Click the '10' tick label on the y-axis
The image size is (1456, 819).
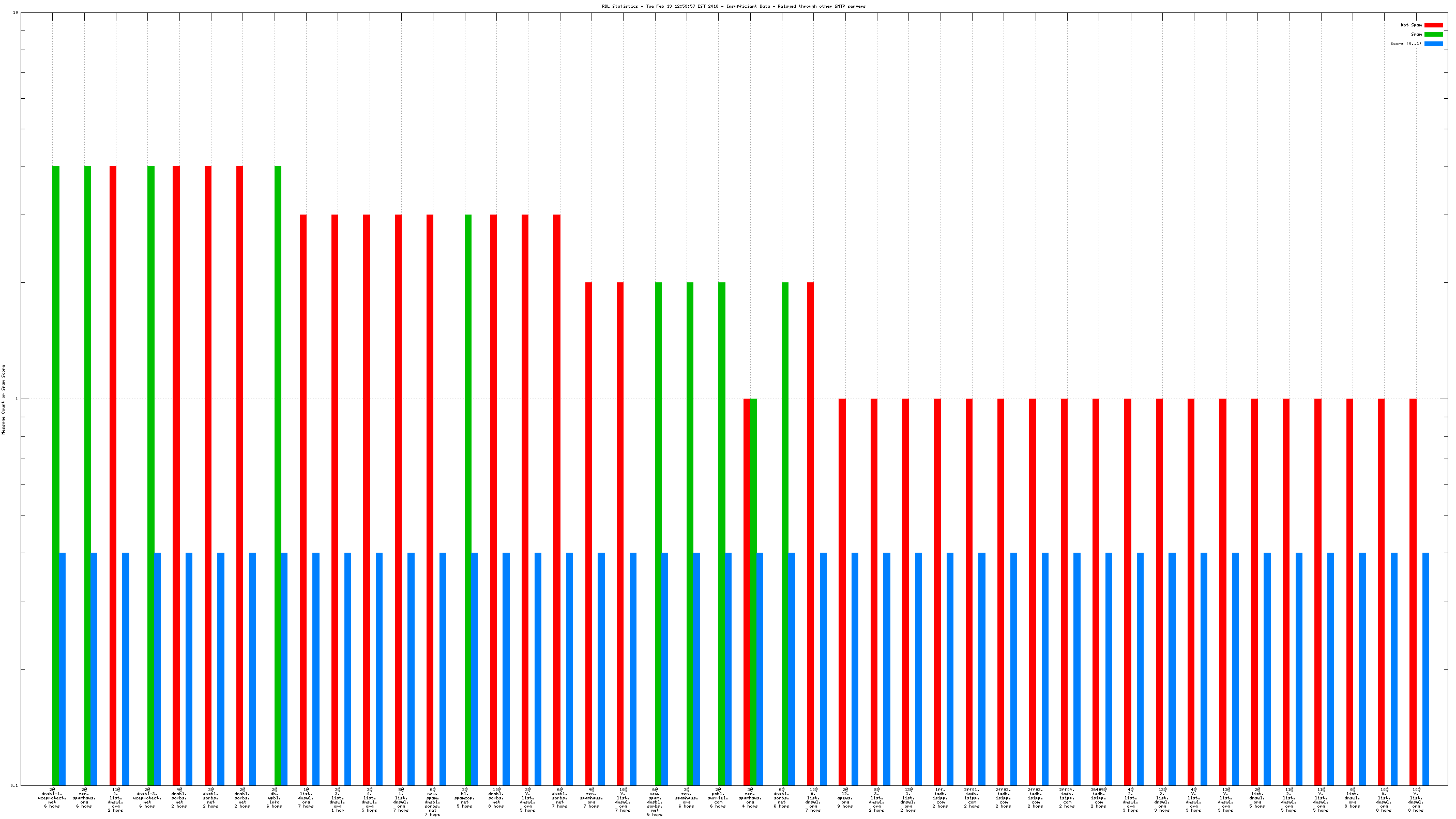point(16,12)
